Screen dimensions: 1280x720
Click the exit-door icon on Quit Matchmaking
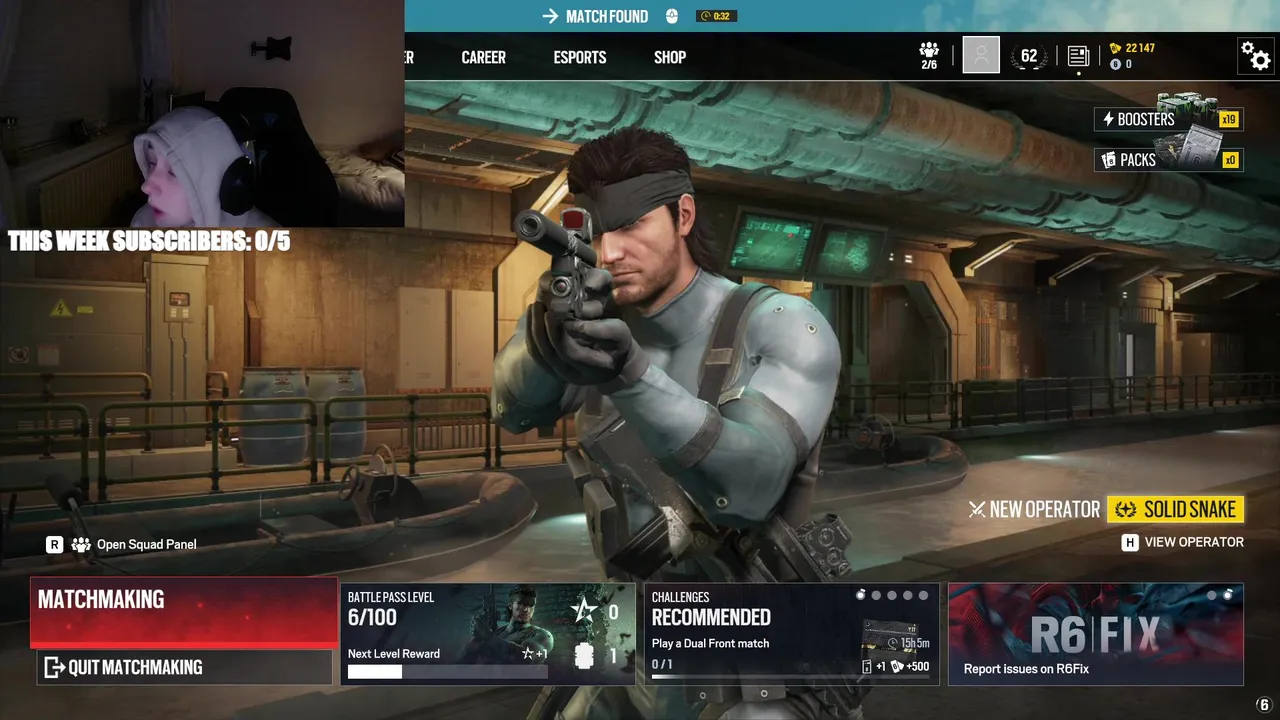click(54, 667)
